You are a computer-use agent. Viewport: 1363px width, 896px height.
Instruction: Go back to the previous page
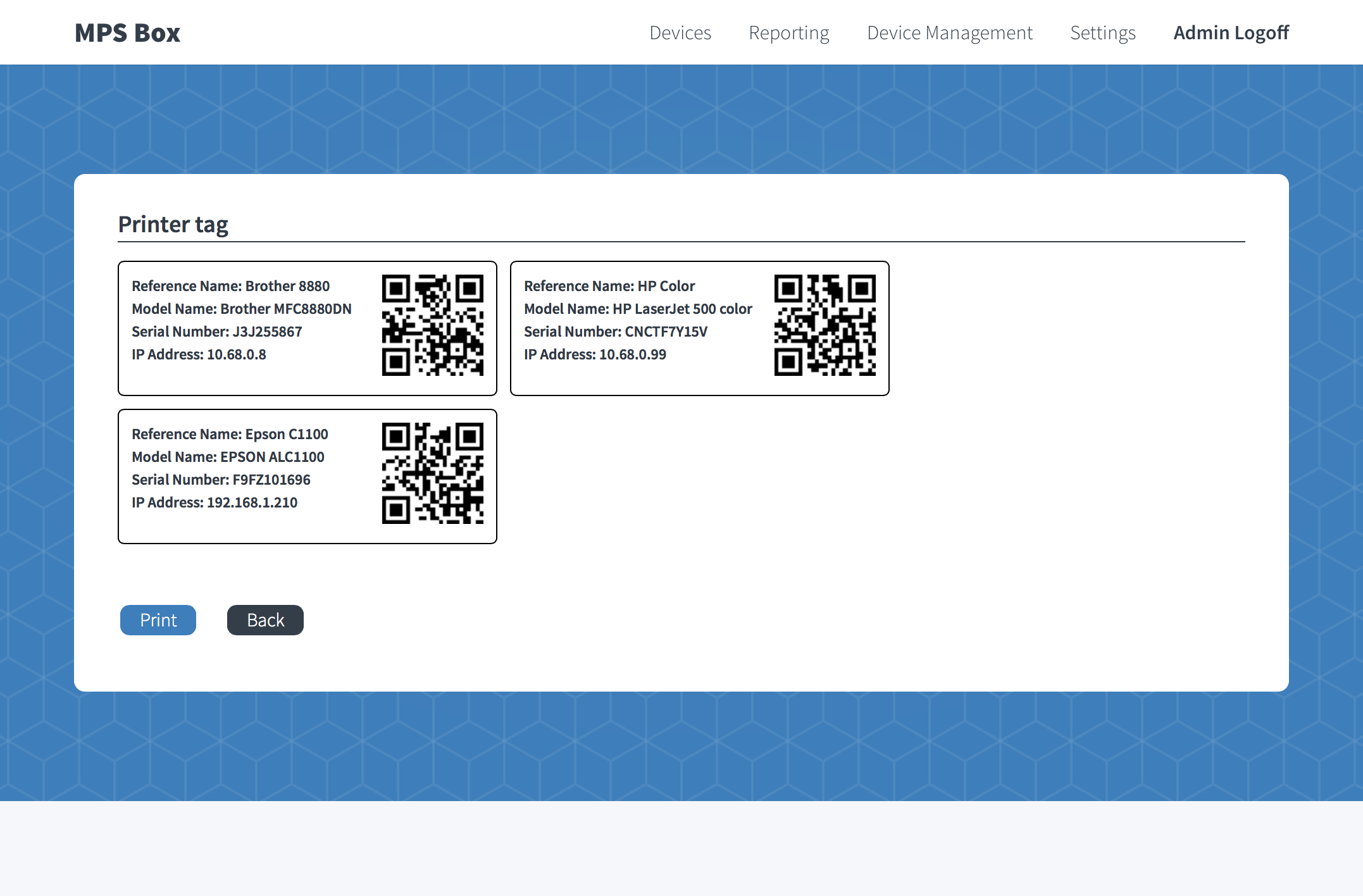pyautogui.click(x=265, y=620)
